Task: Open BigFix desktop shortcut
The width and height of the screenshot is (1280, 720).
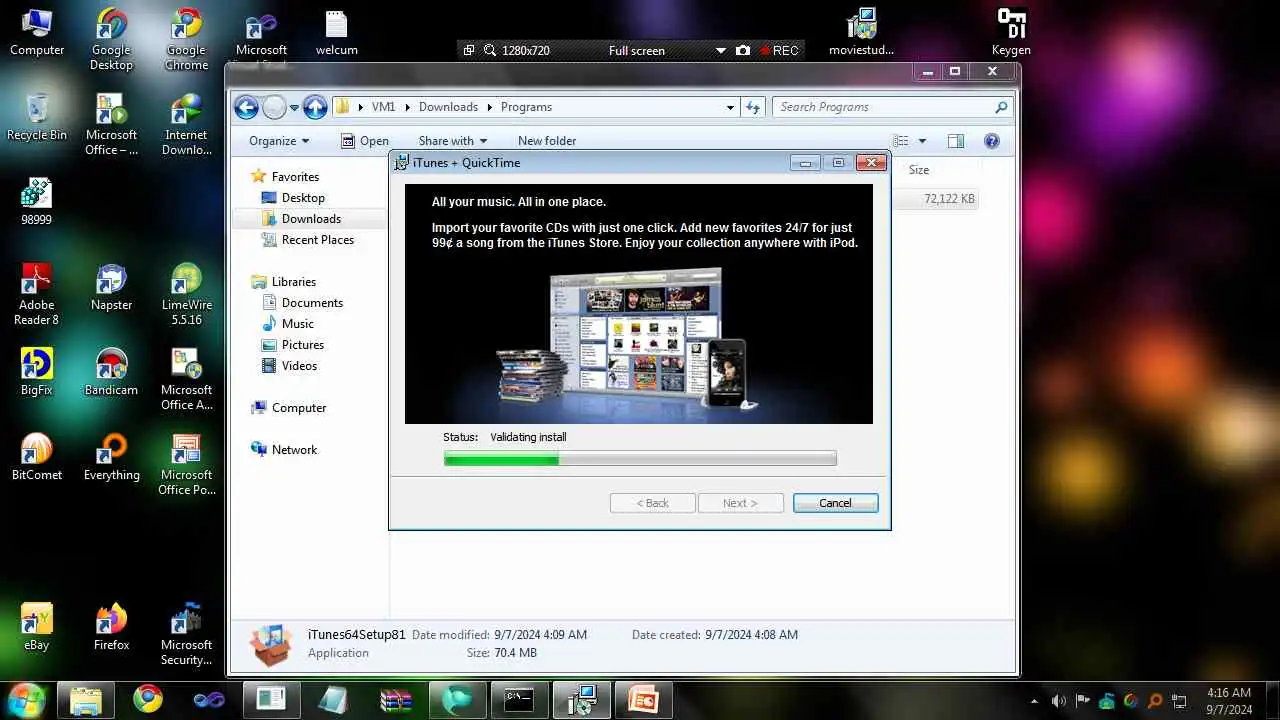Action: coord(37,373)
